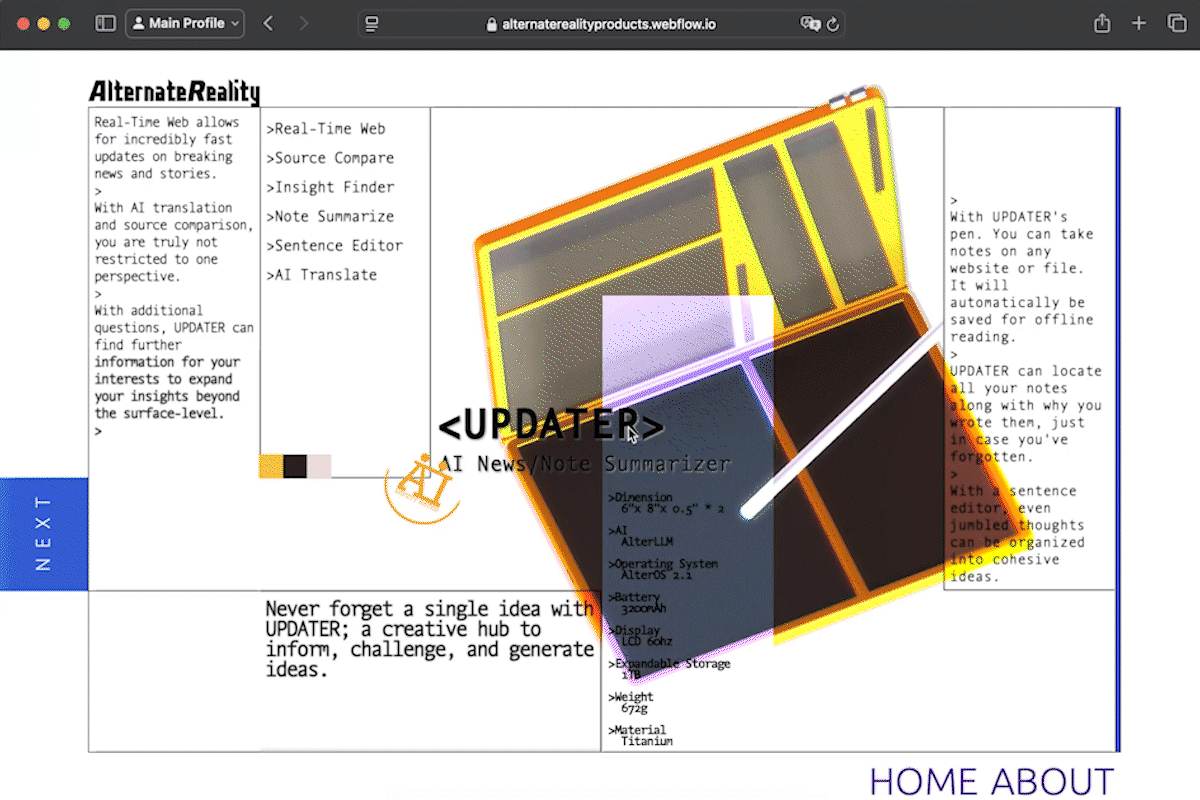Click the blue NEXT button
1200x800 pixels.
click(44, 534)
